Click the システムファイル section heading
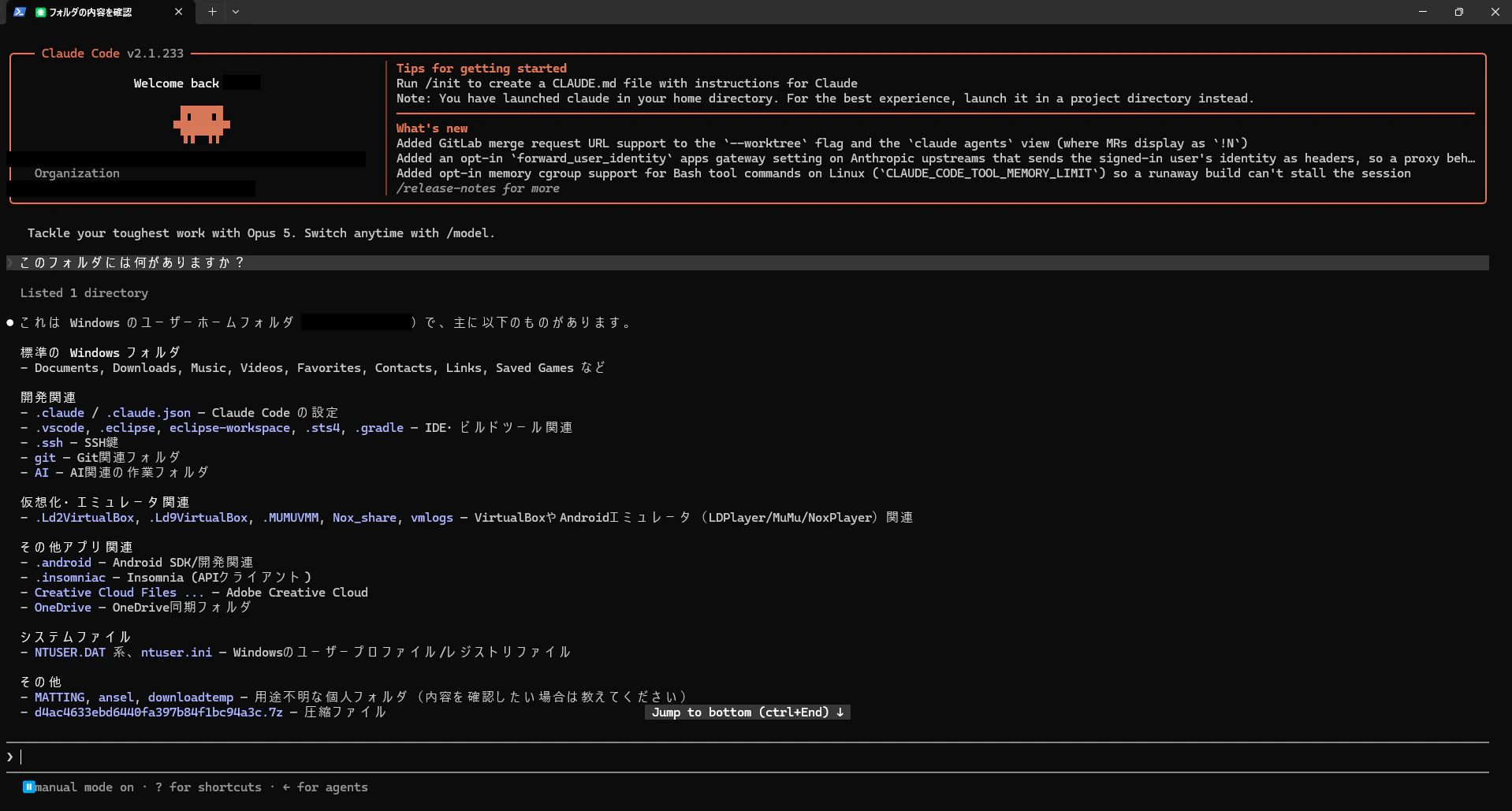The width and height of the screenshot is (1512, 811). 76,638
